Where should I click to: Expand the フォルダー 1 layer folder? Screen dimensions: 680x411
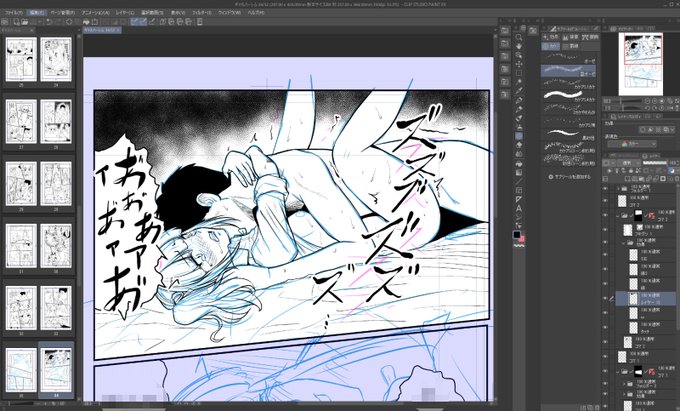click(618, 189)
